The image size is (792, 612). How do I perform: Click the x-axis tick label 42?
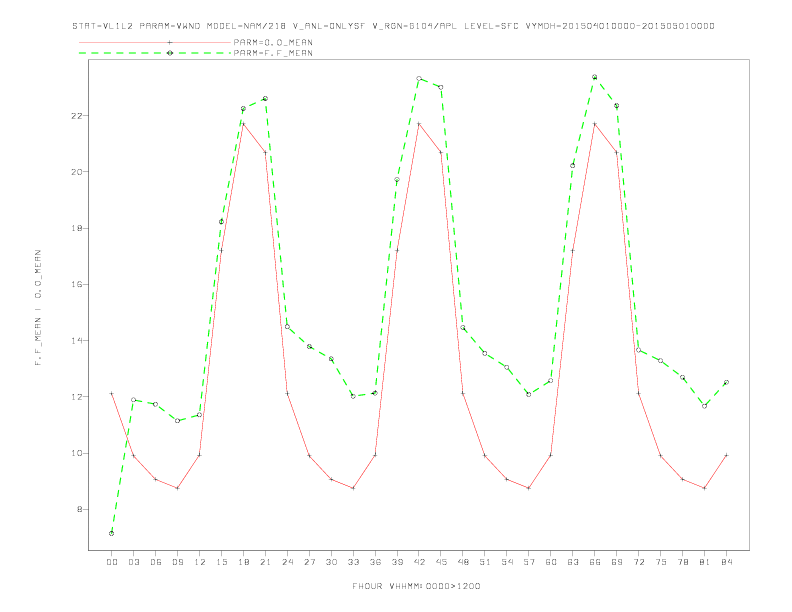tap(419, 562)
